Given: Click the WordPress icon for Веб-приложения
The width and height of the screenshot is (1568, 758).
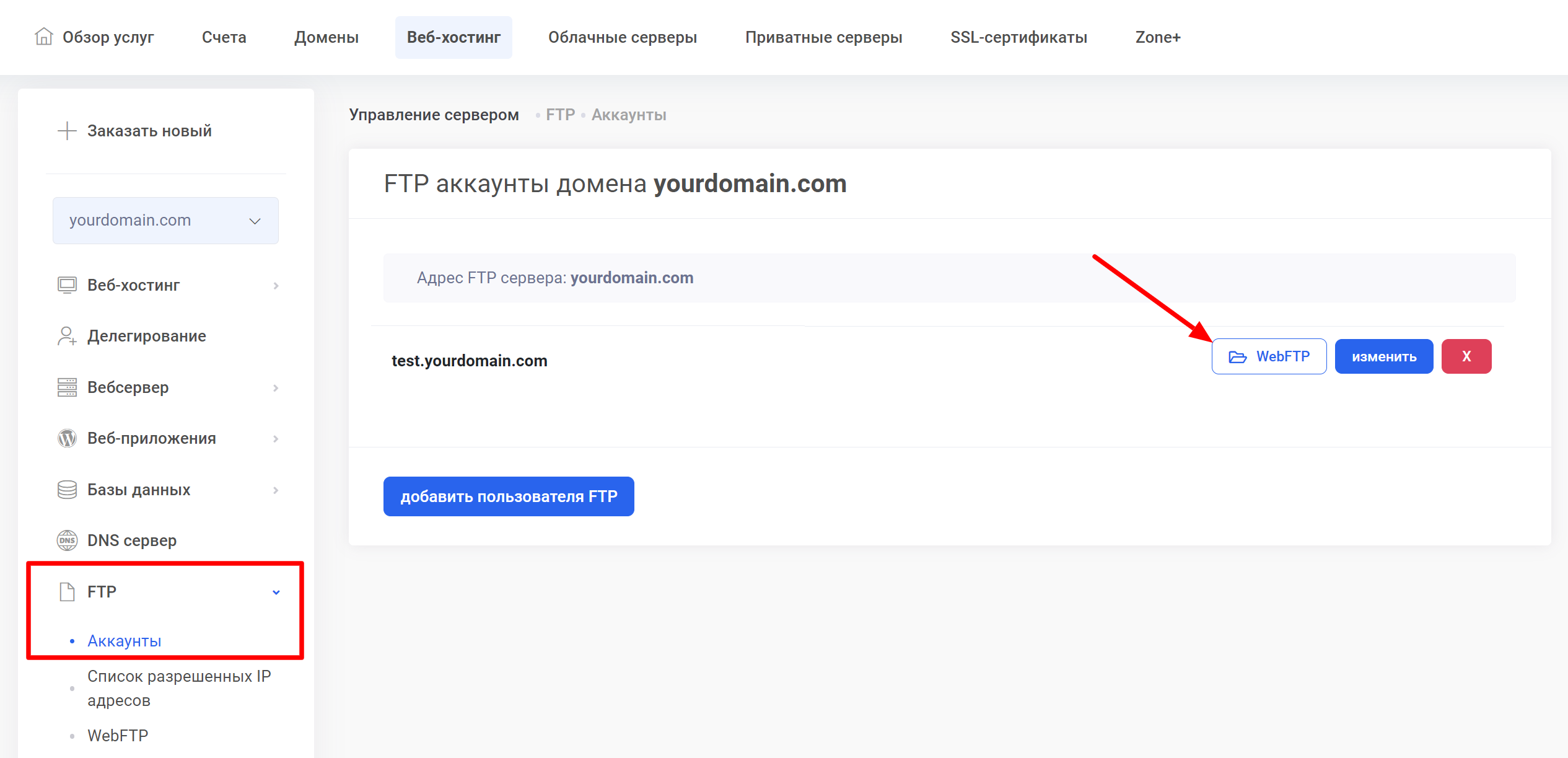Looking at the screenshot, I should click(x=67, y=438).
